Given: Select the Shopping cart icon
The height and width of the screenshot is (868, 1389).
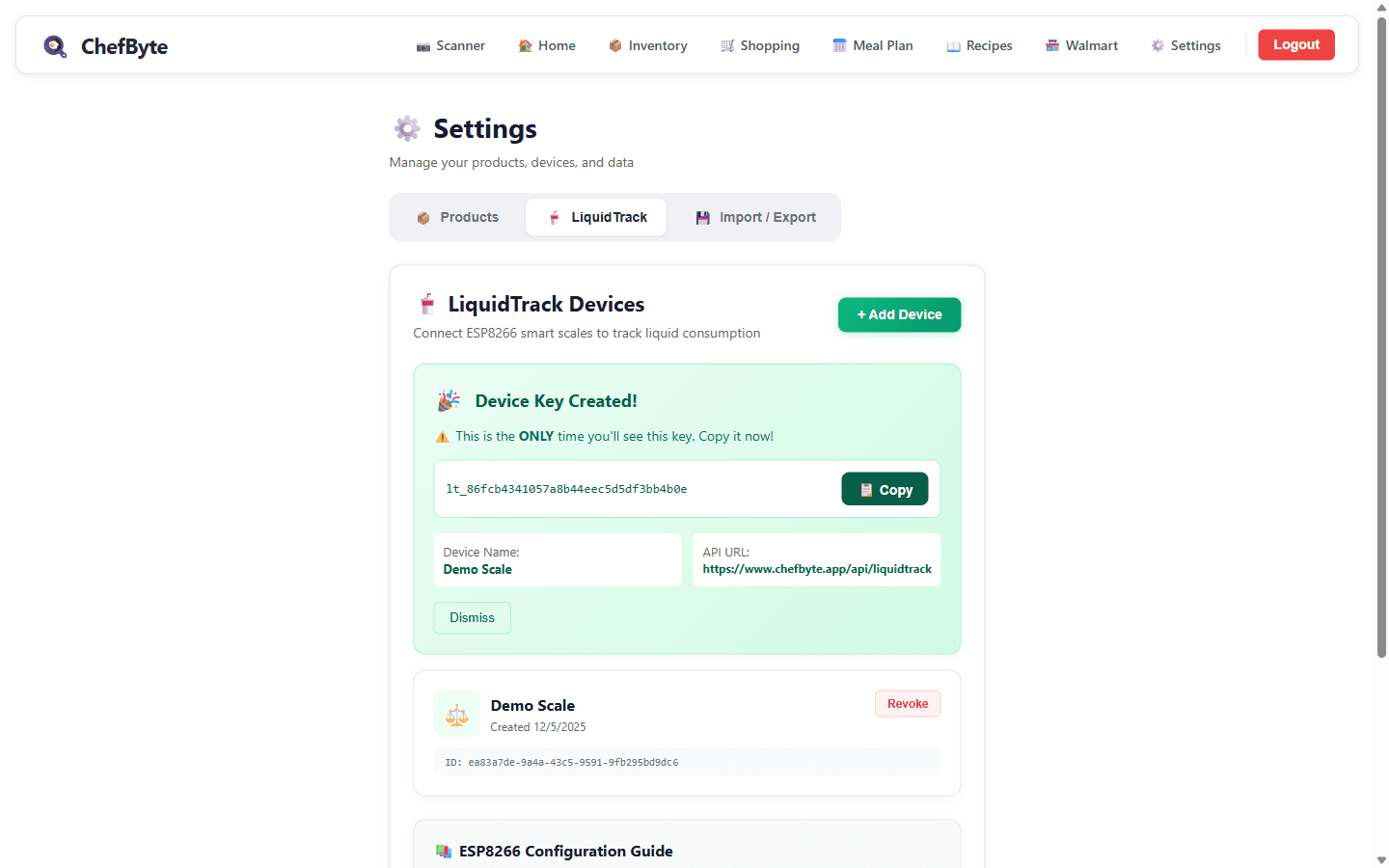Looking at the screenshot, I should point(726,44).
